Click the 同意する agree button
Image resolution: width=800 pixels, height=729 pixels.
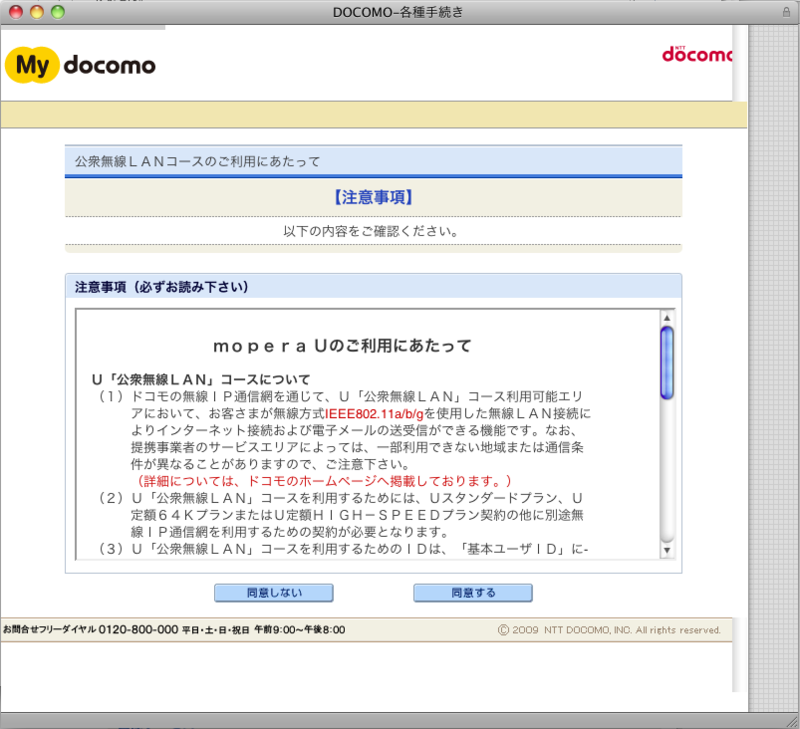pos(473,593)
